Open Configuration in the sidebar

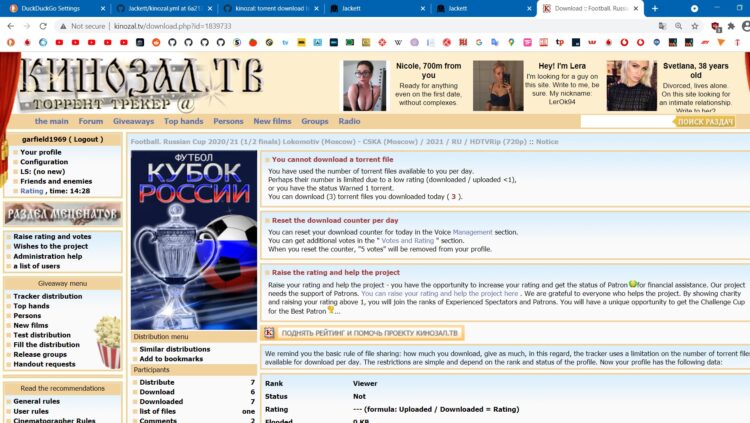pyautogui.click(x=44, y=162)
